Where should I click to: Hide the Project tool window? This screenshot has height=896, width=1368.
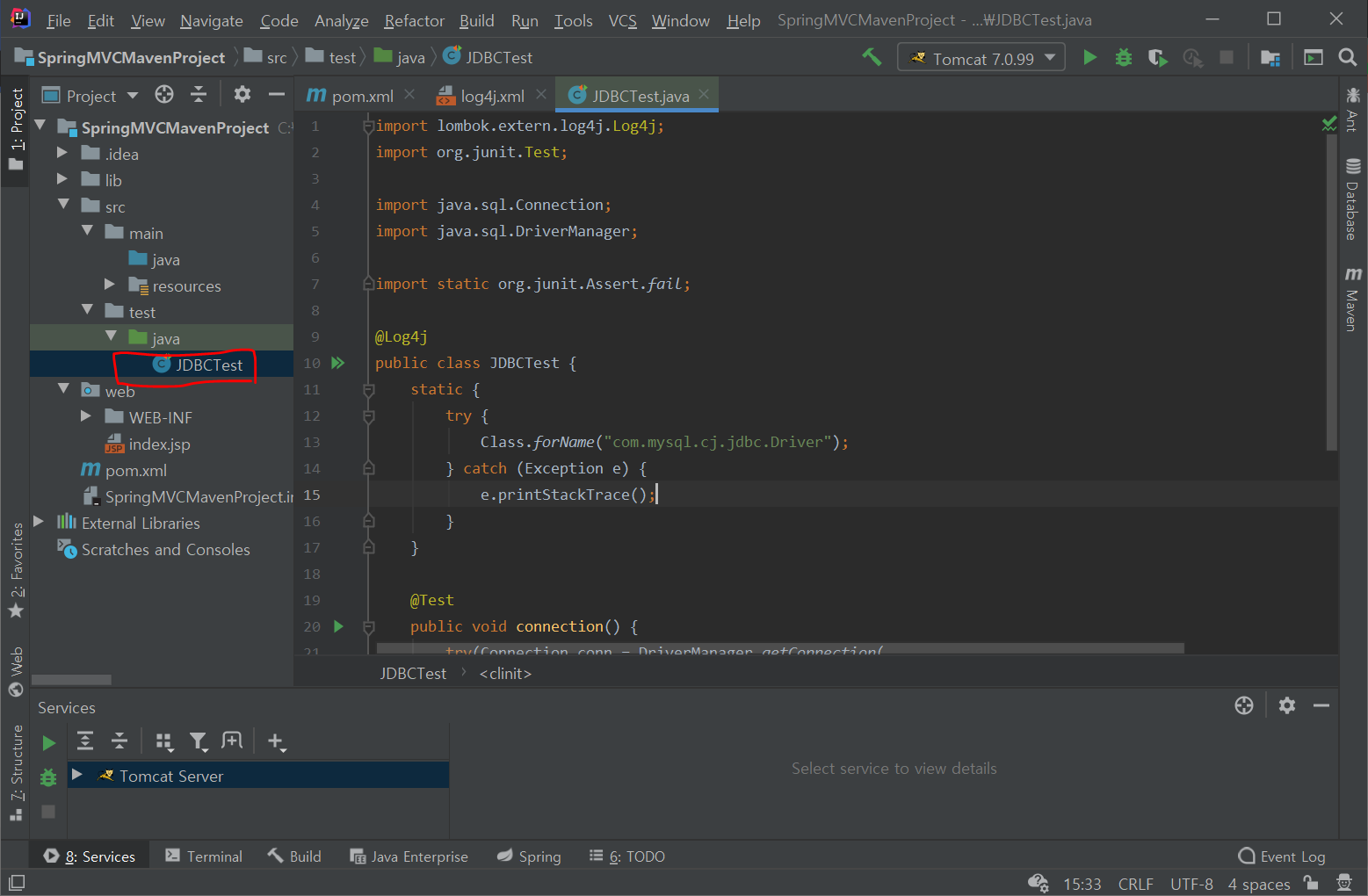click(x=276, y=95)
